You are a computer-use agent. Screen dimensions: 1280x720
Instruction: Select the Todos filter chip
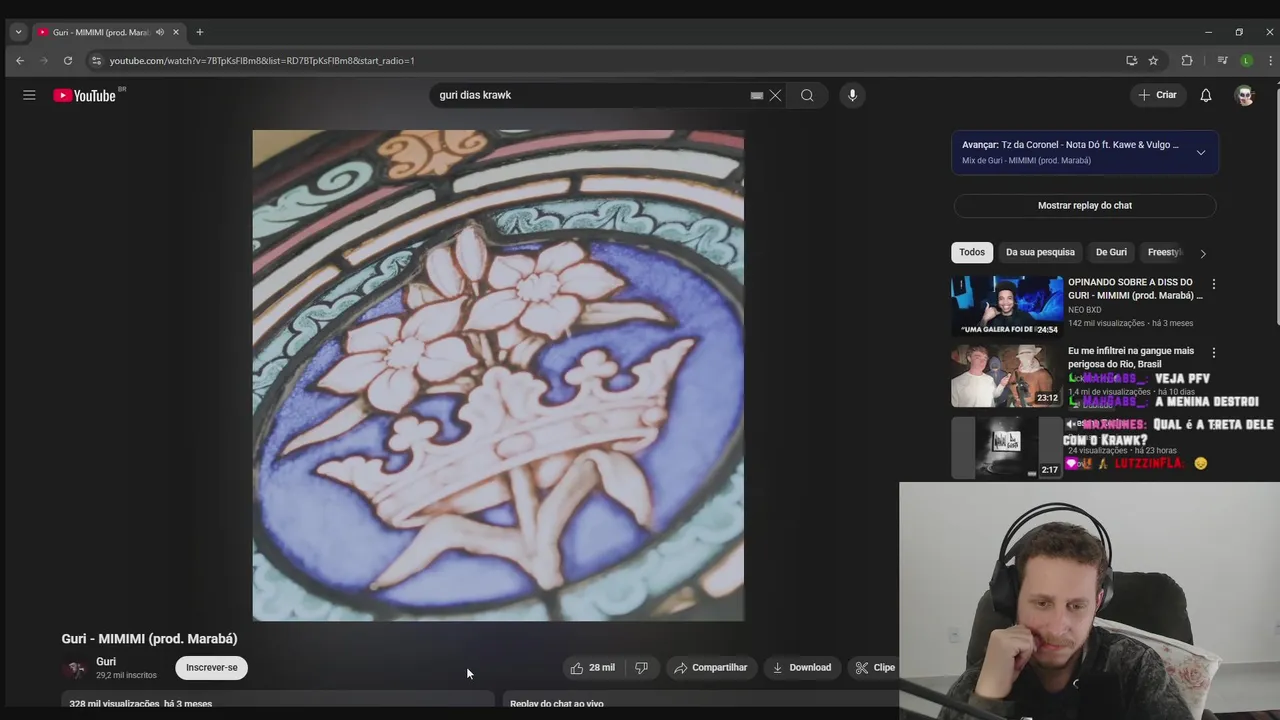tap(972, 252)
